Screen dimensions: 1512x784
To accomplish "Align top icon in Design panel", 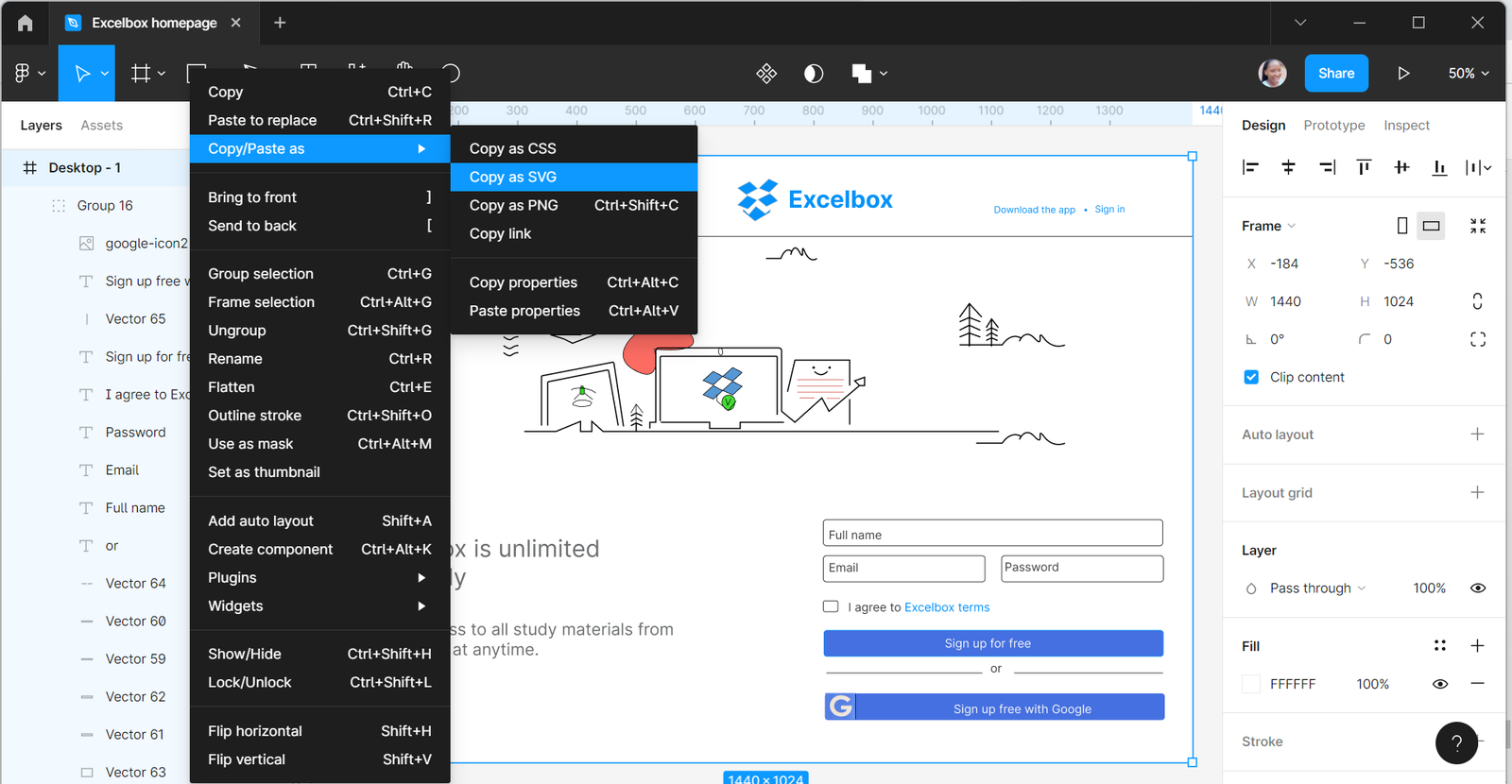I will click(1364, 167).
